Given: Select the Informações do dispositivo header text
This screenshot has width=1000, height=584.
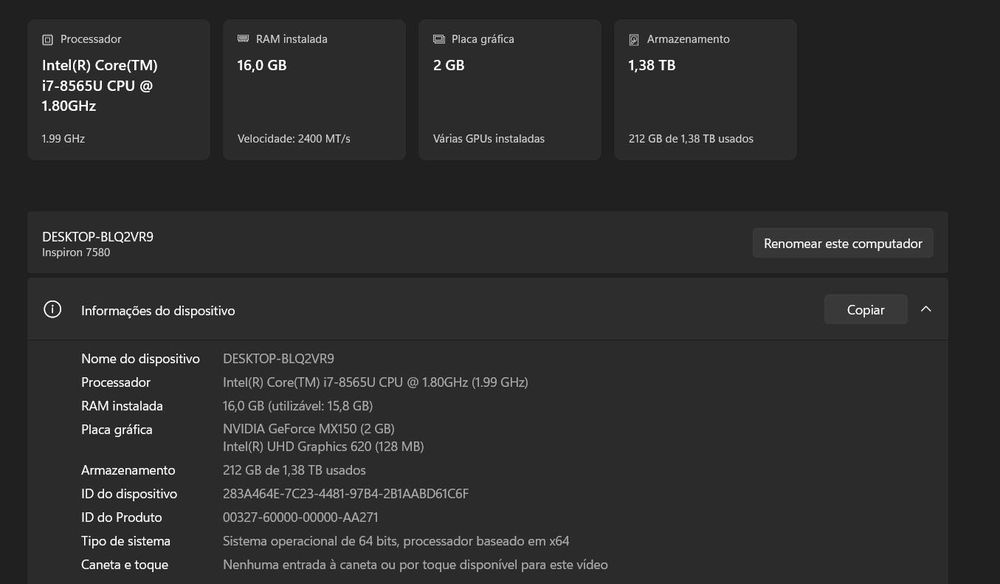Looking at the screenshot, I should point(158,310).
